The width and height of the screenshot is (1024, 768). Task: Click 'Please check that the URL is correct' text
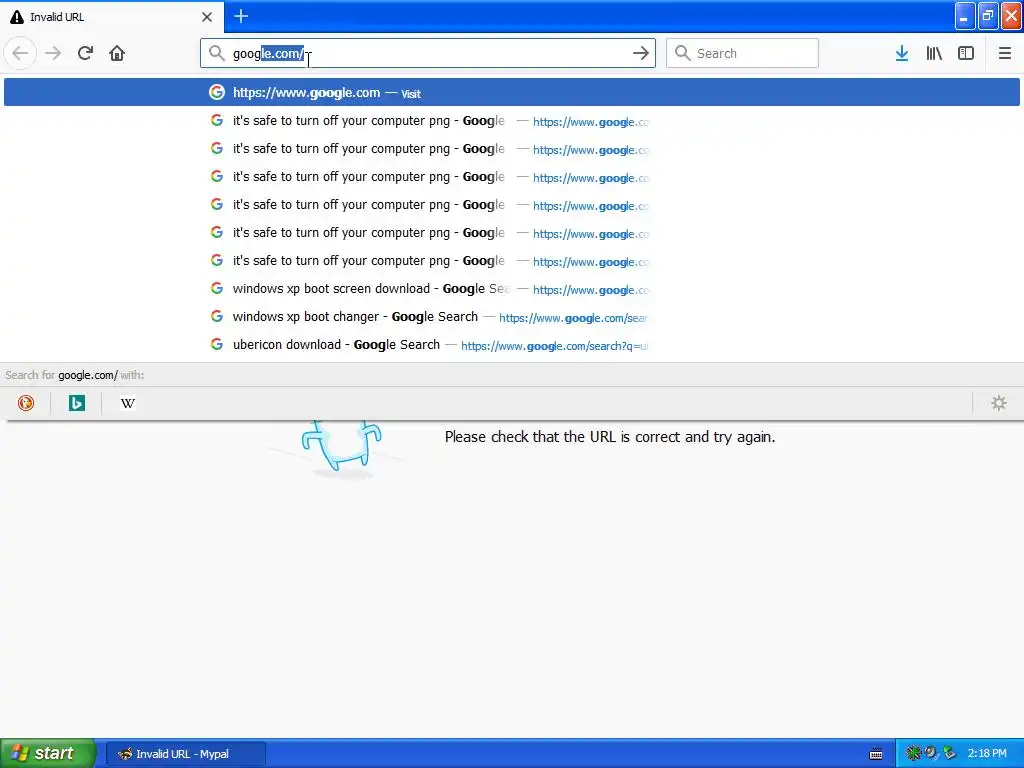click(610, 437)
